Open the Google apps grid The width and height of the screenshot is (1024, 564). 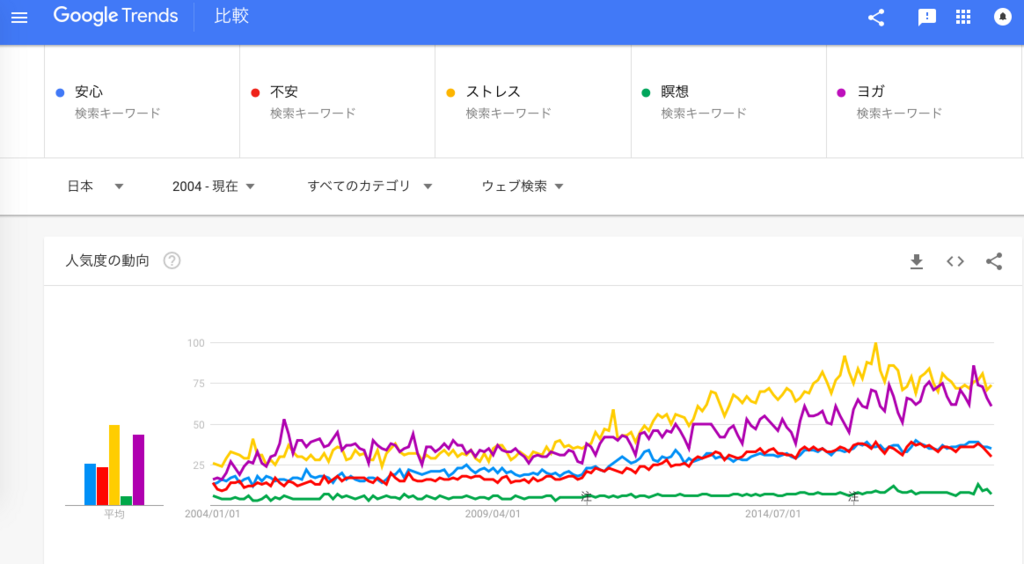coord(964,17)
